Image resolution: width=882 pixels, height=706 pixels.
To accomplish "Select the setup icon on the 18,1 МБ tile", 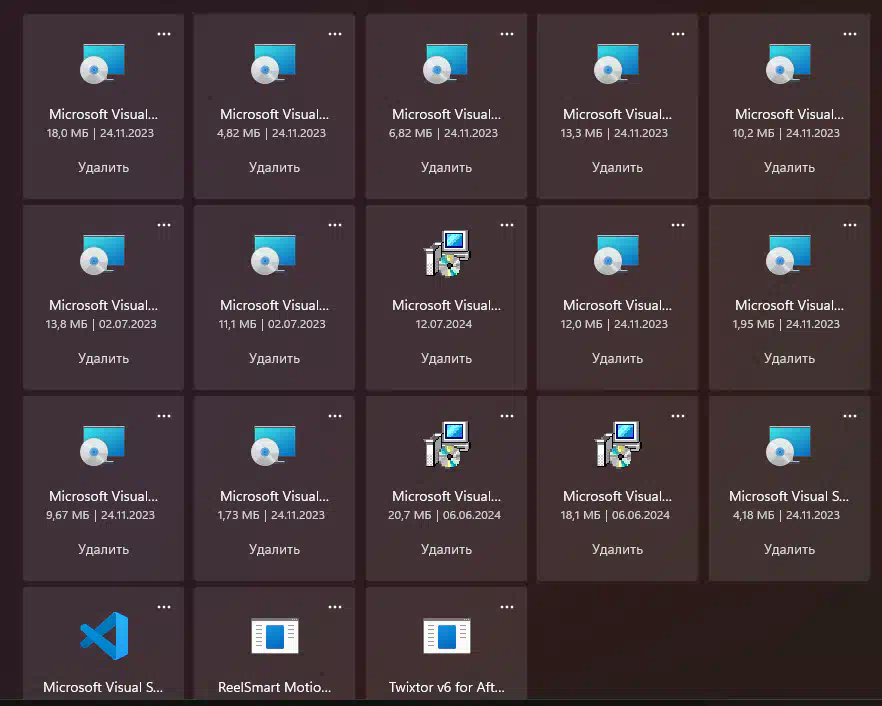I will [x=618, y=444].
